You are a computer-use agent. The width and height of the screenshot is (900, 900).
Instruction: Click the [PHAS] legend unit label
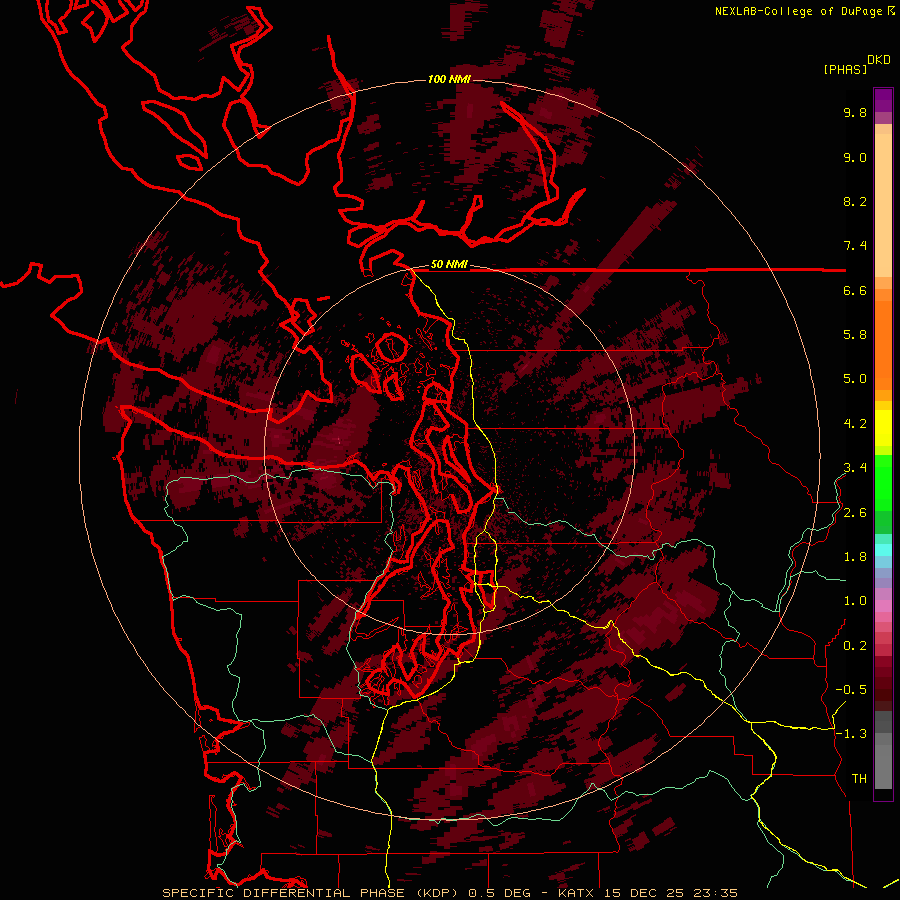coord(845,69)
